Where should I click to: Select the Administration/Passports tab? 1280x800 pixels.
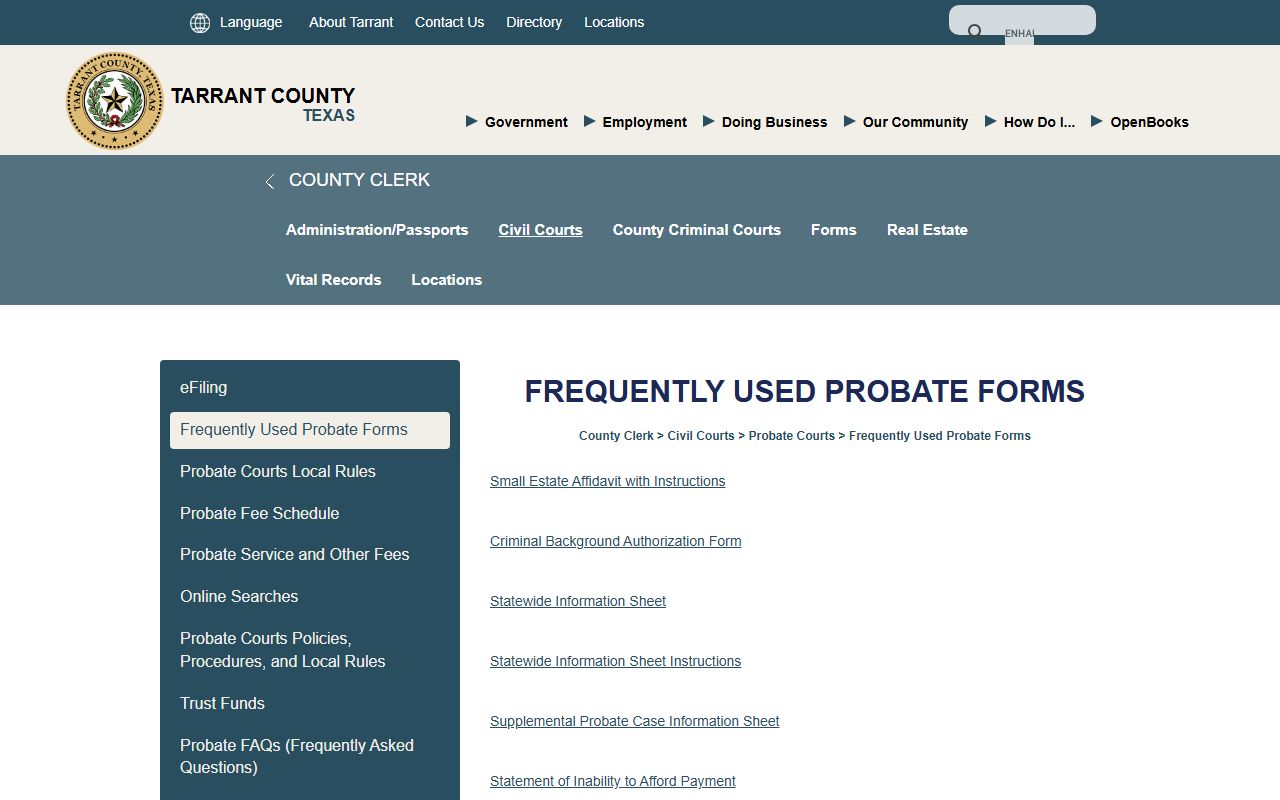377,230
